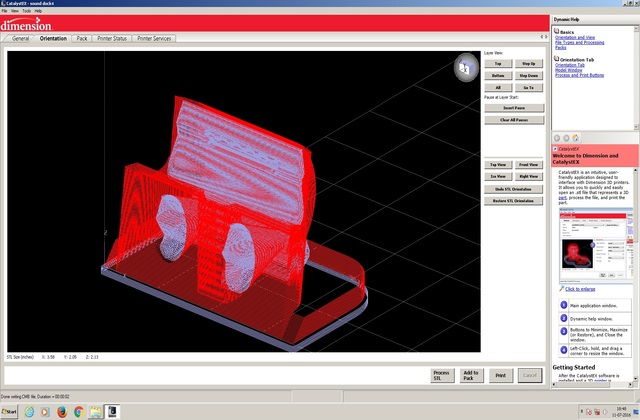Switch to Top View

click(498, 164)
